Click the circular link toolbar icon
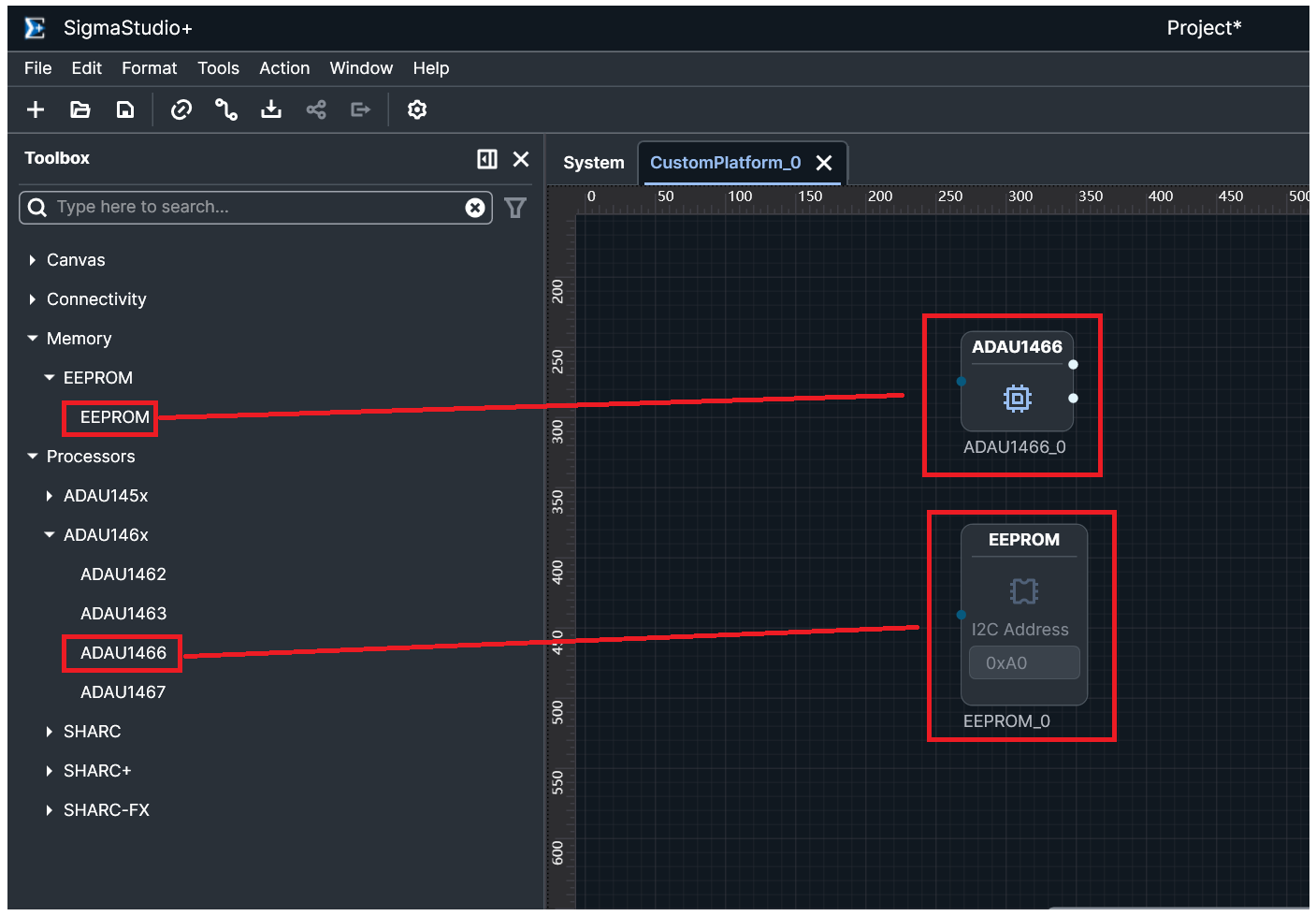The image size is (1316, 916). click(x=181, y=109)
